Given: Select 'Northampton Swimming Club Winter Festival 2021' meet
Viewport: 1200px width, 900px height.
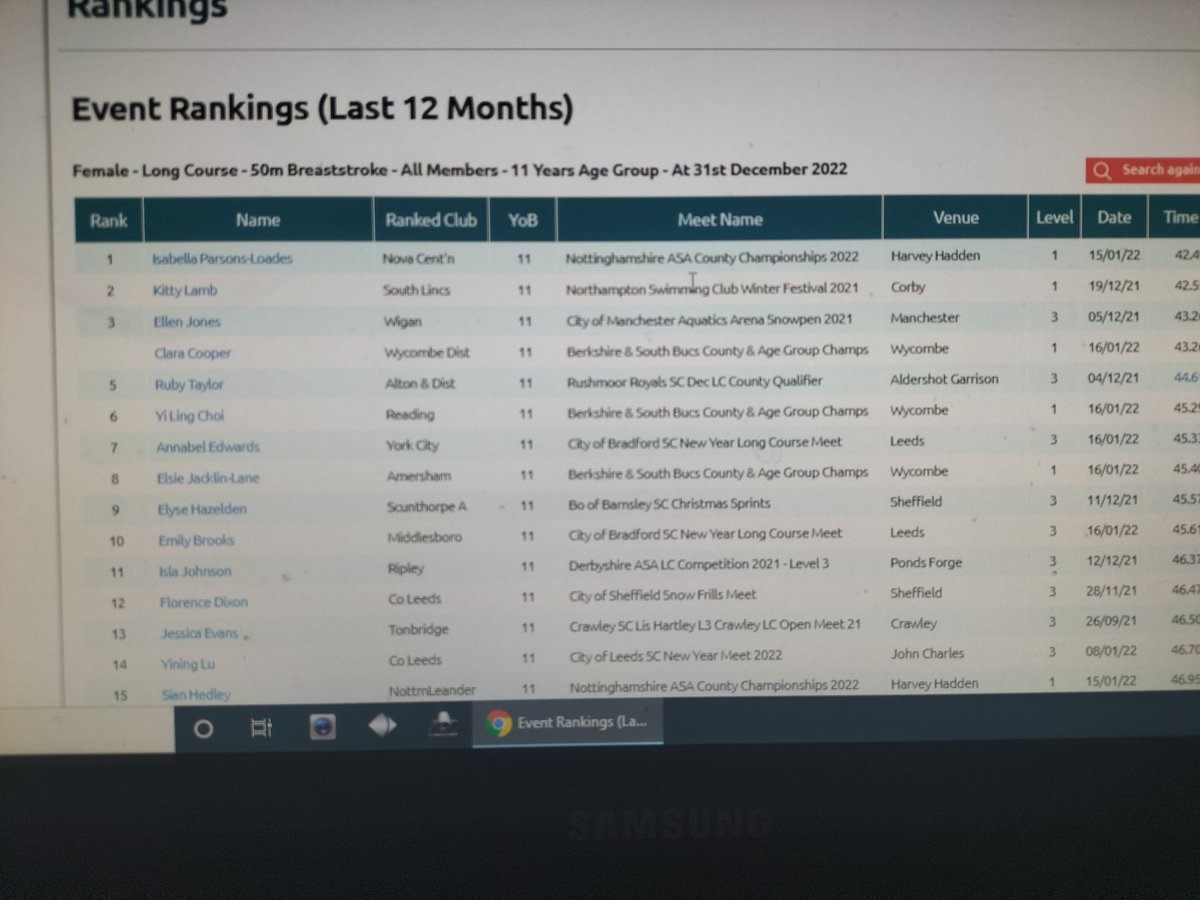Looking at the screenshot, I should [x=712, y=288].
